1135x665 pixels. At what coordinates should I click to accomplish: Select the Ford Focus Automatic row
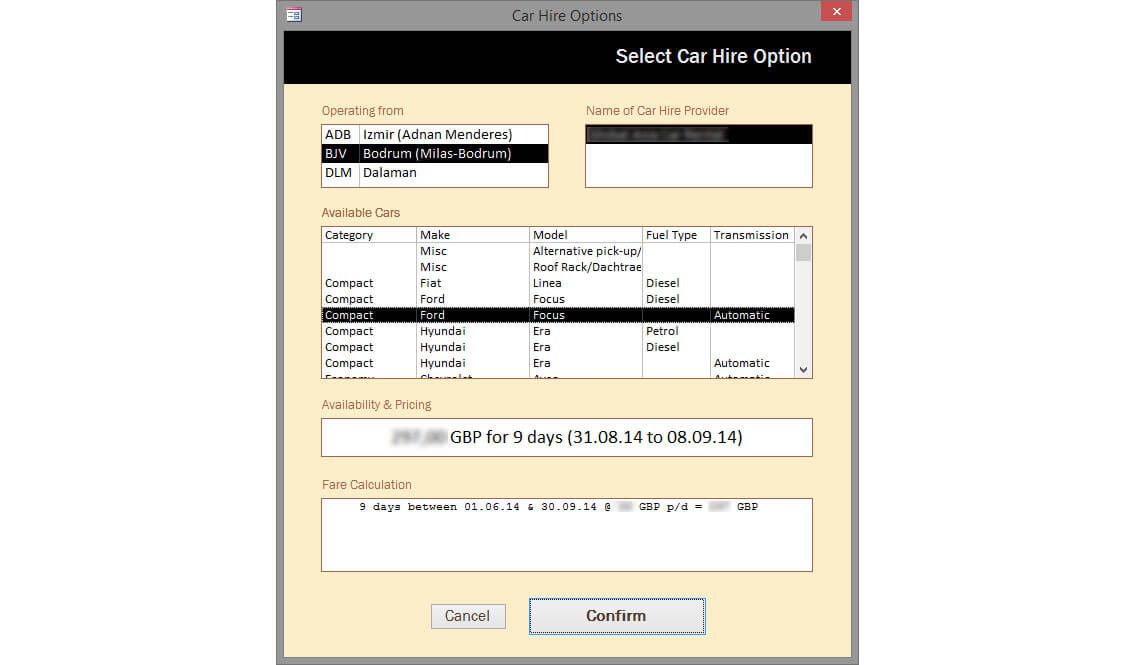click(557, 315)
